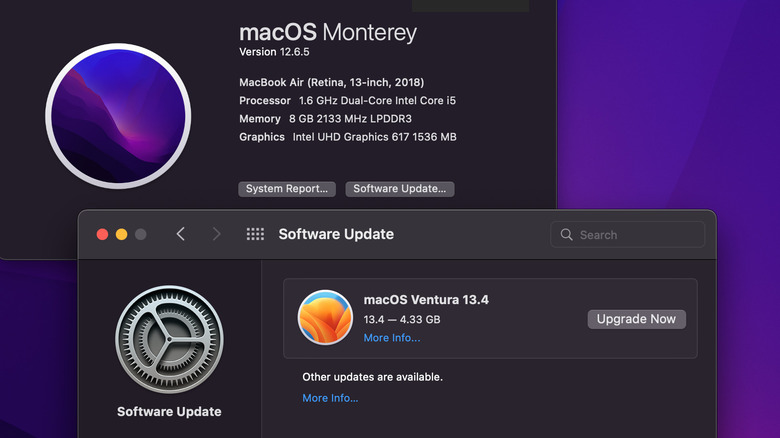Open System Report from About This Mac
780x438 pixels.
[287, 189]
